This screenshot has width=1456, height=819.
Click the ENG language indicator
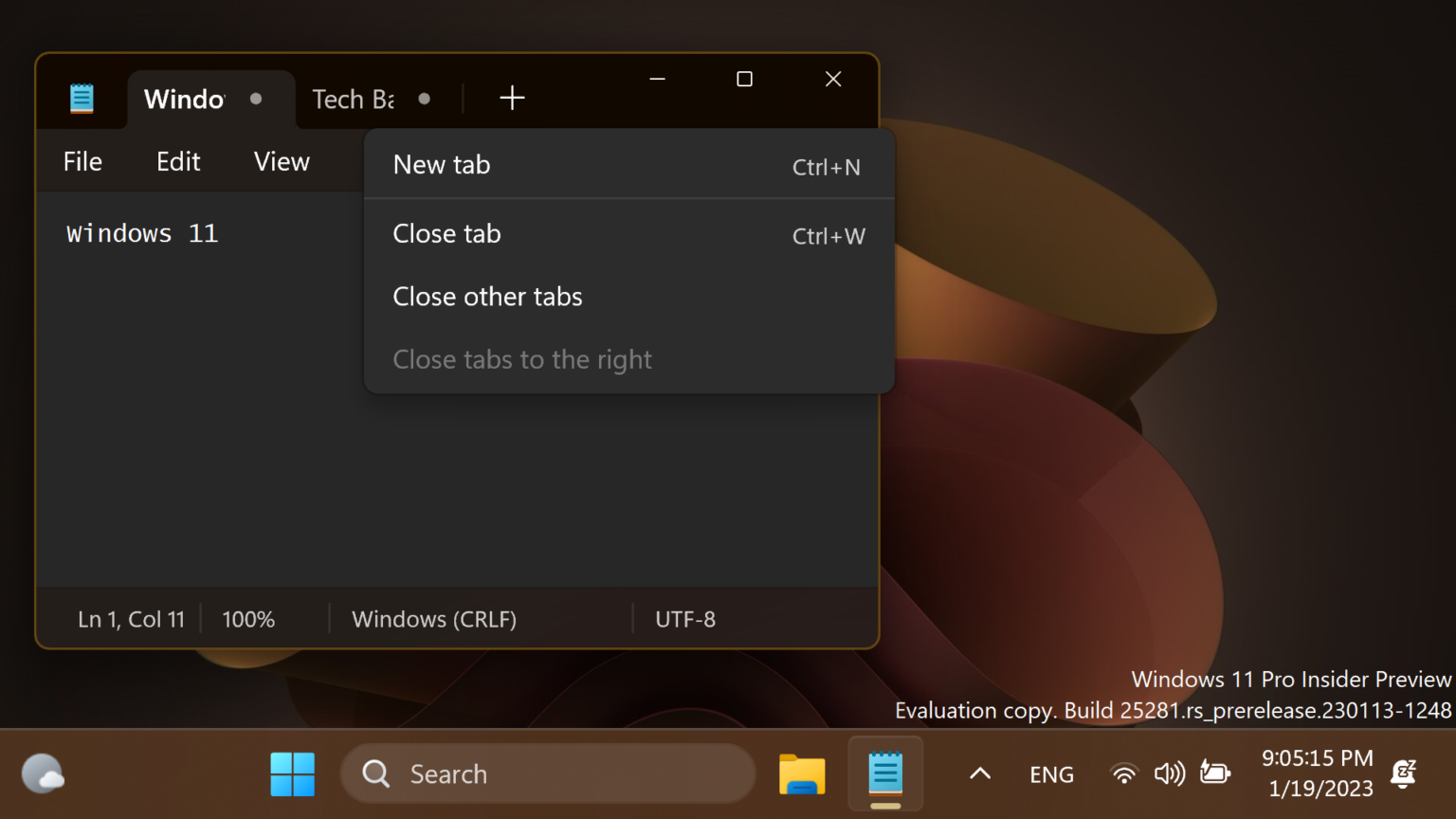(1050, 773)
